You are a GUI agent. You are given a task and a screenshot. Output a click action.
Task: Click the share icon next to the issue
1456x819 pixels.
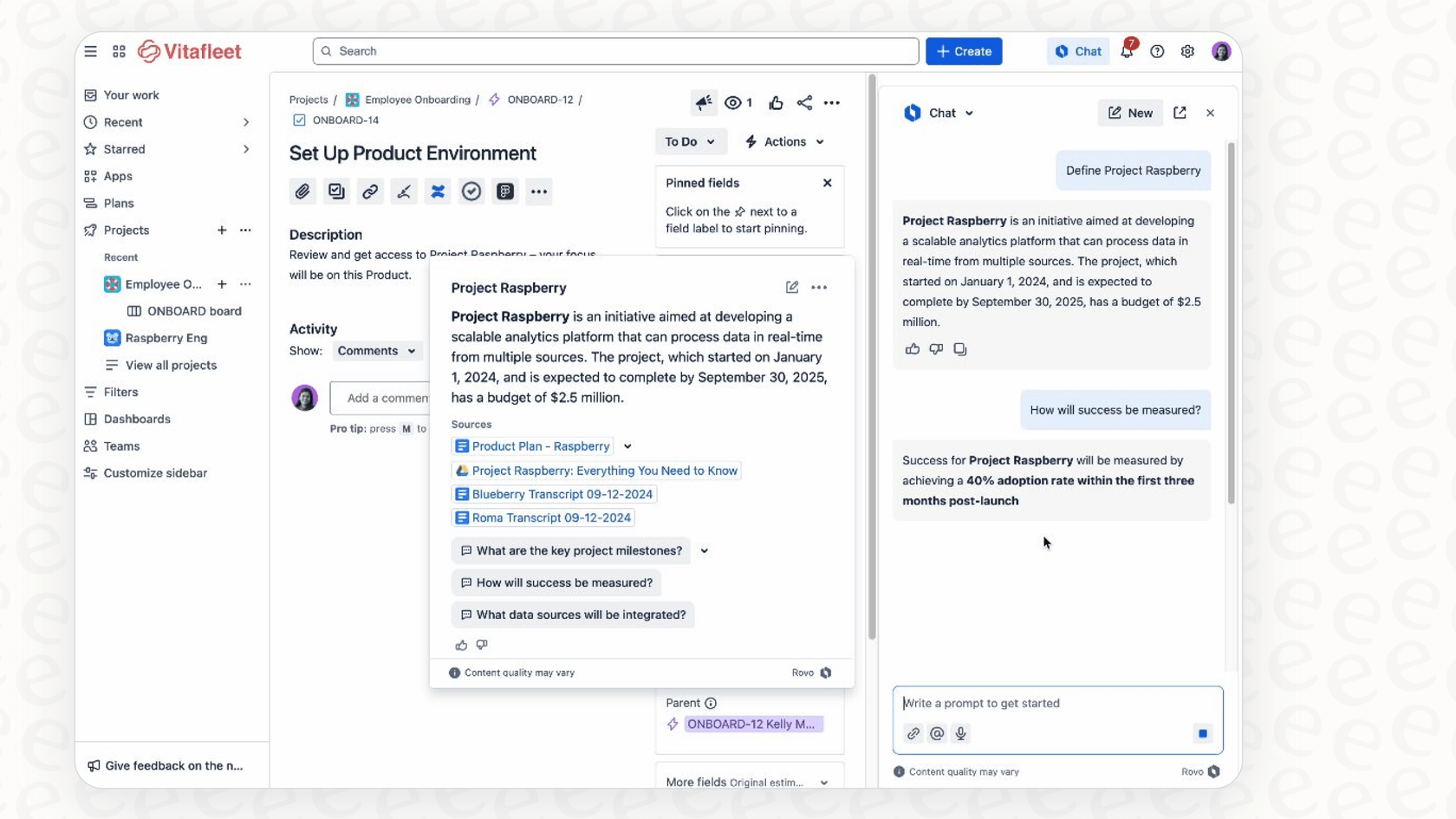(x=804, y=102)
